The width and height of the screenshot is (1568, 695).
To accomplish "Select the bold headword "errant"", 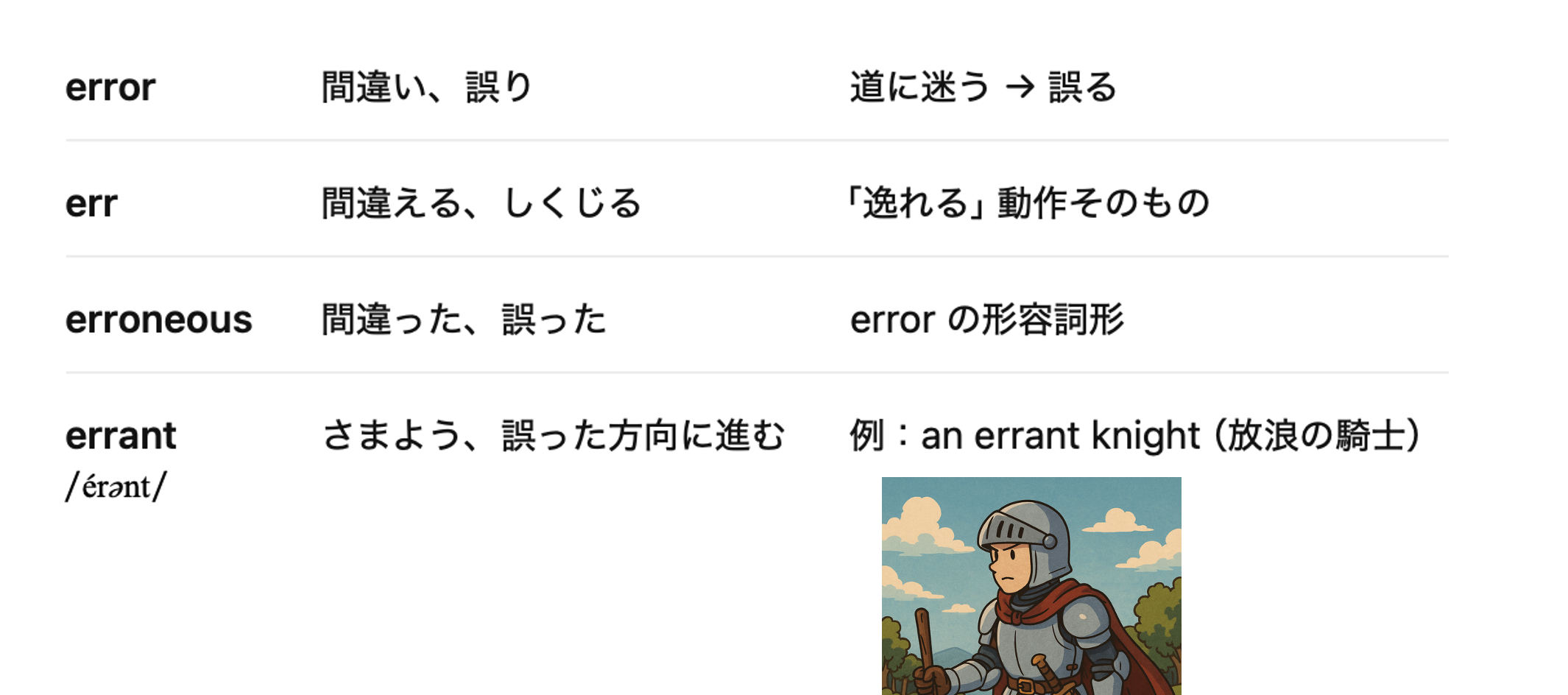I will pyautogui.click(x=121, y=435).
